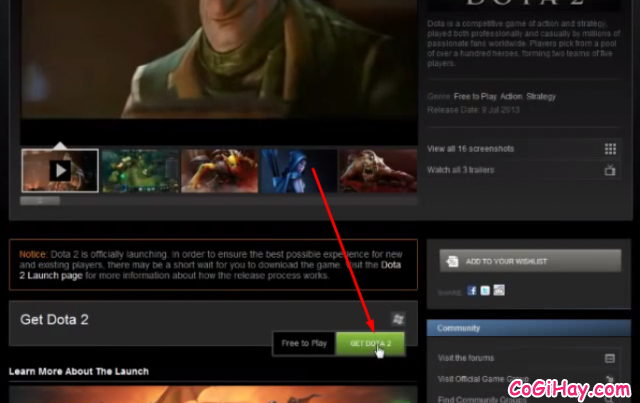The width and height of the screenshot is (640, 403).
Task: Open Visit Official Game Group link
Action: 483,379
